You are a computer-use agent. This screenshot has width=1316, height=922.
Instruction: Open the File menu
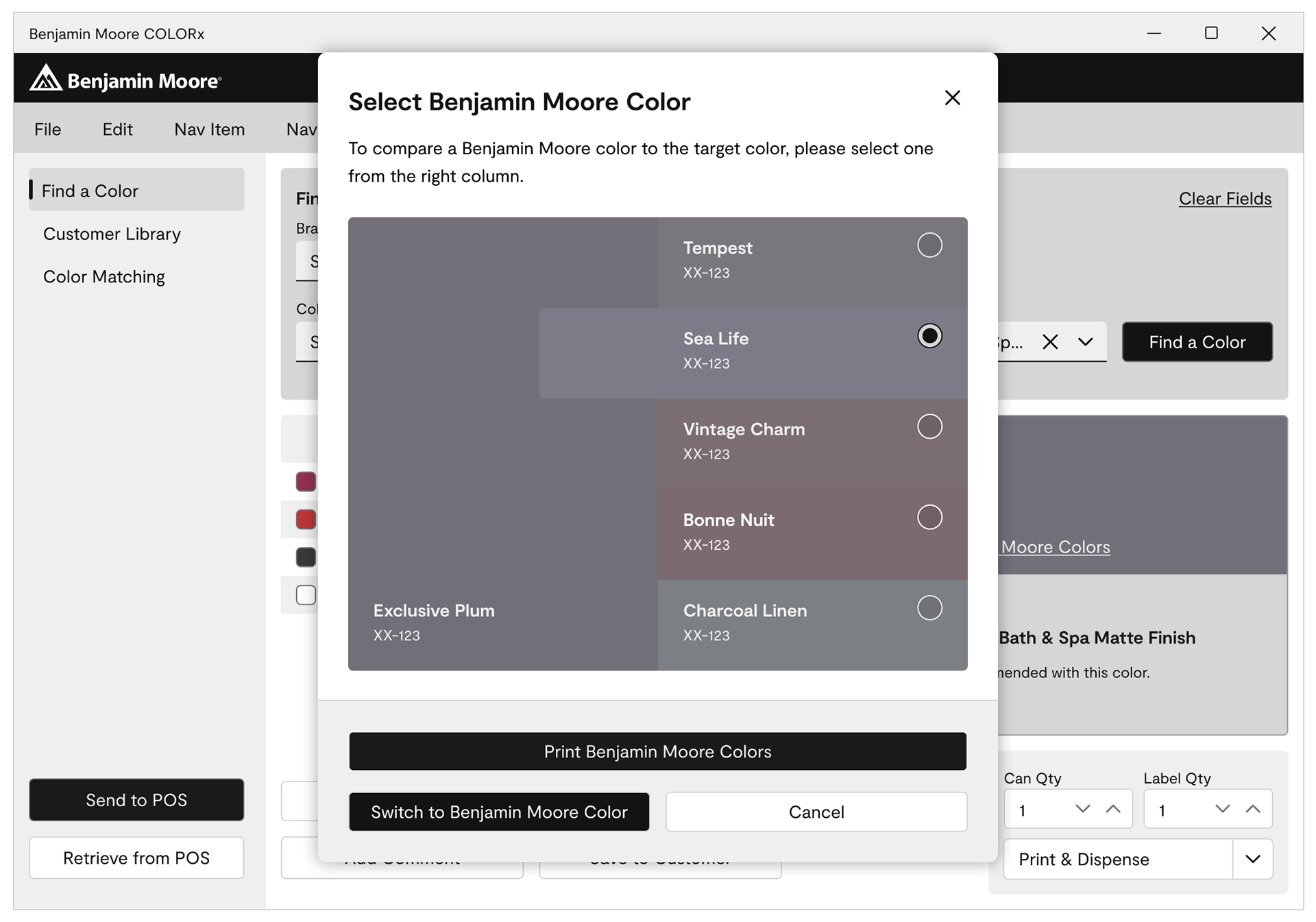48,130
